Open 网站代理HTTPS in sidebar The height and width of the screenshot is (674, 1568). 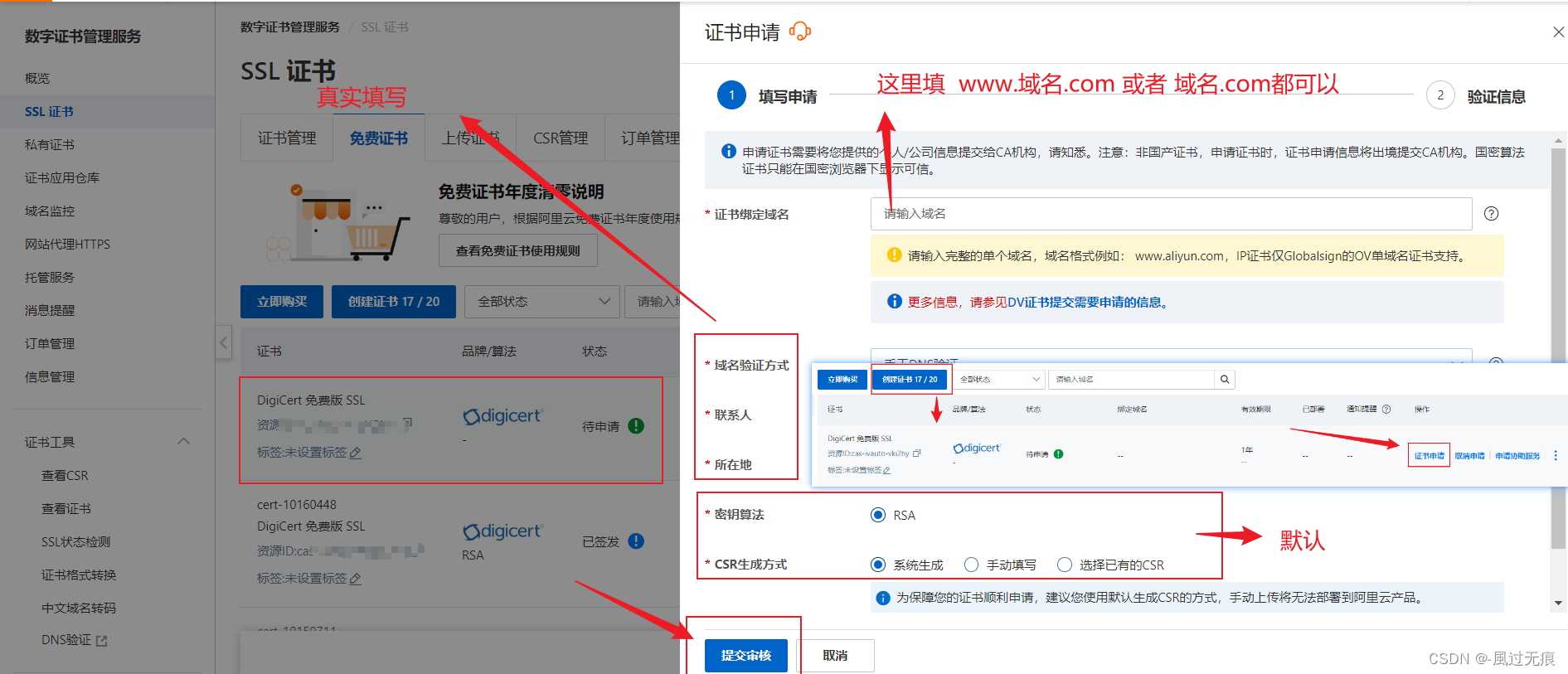(67, 244)
